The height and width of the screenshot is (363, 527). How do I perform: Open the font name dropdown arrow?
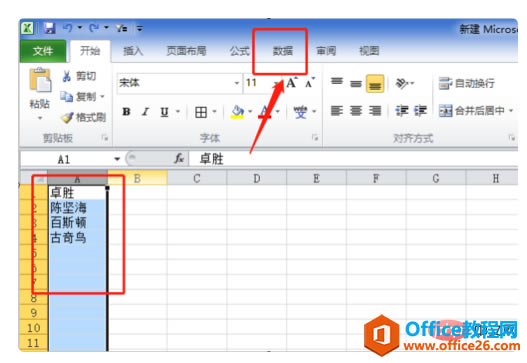237,83
